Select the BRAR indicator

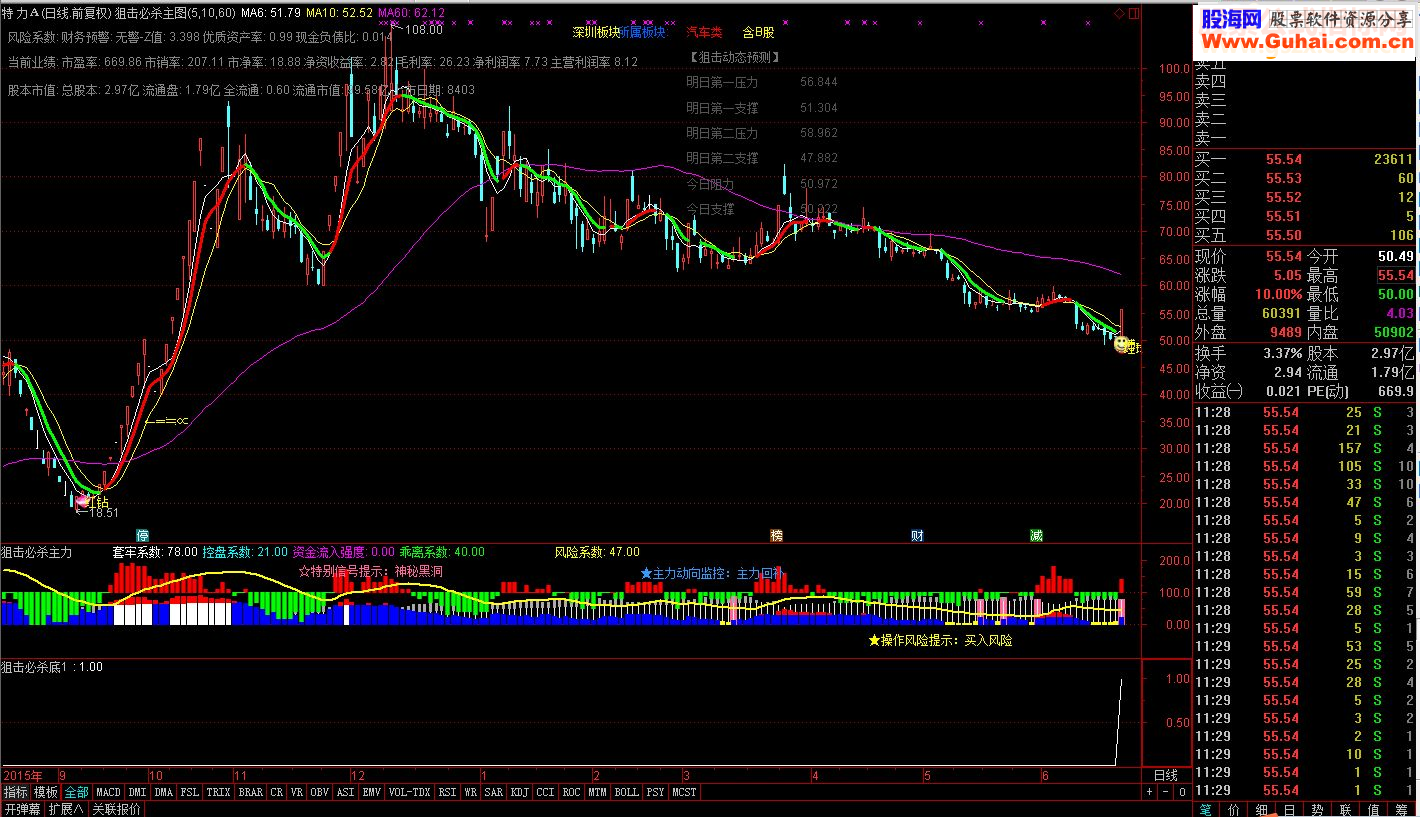[250, 792]
